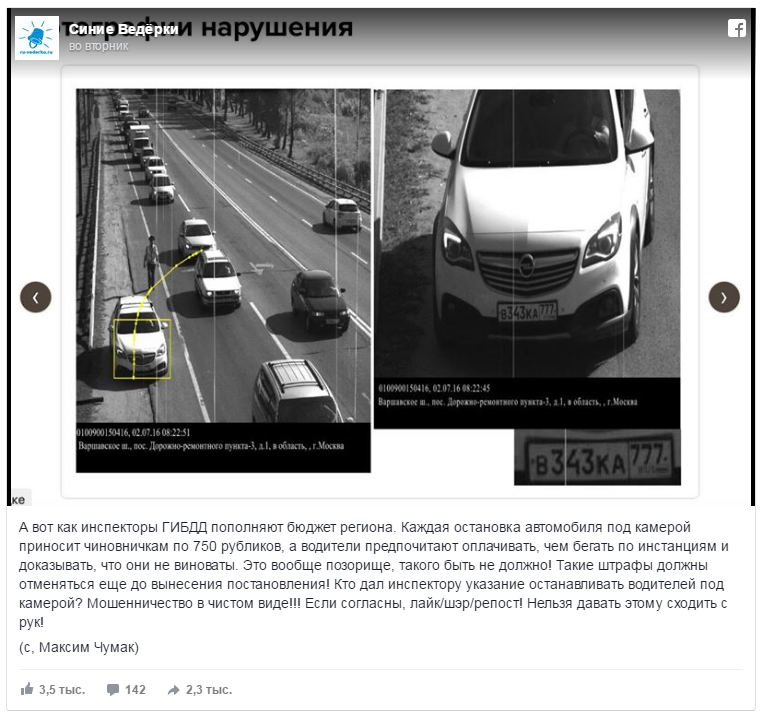Click the speech bubble comments icon
The height and width of the screenshot is (717, 764).
[113, 690]
